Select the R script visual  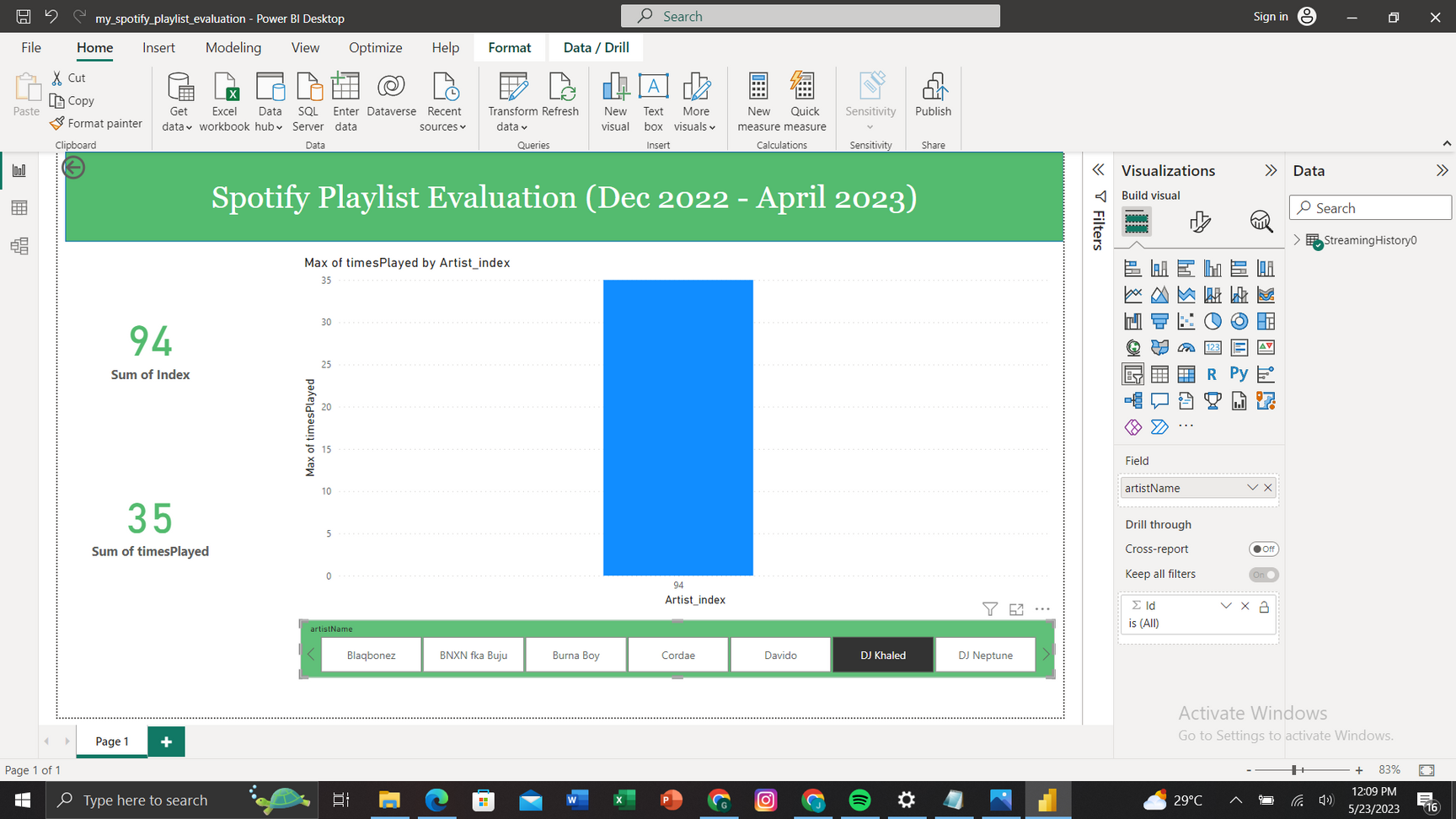(x=1212, y=374)
